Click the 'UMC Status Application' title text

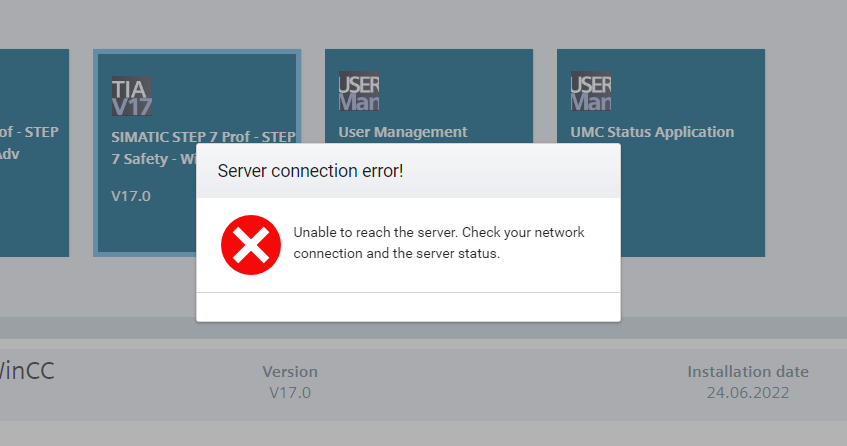(652, 132)
